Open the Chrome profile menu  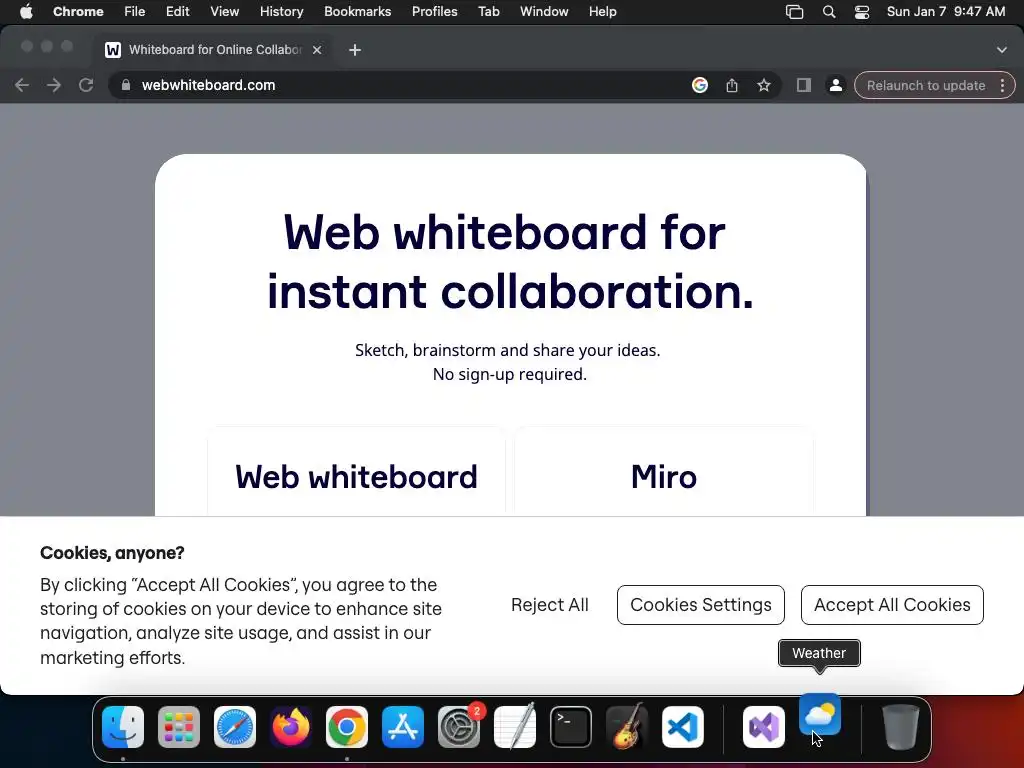(x=835, y=85)
